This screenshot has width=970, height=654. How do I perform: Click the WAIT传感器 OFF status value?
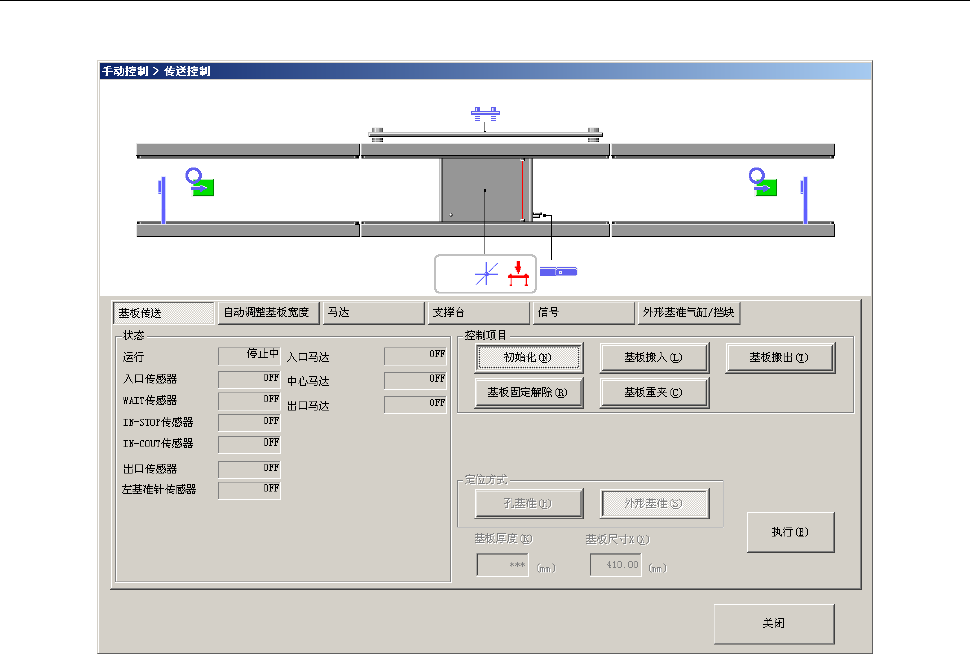click(249, 401)
